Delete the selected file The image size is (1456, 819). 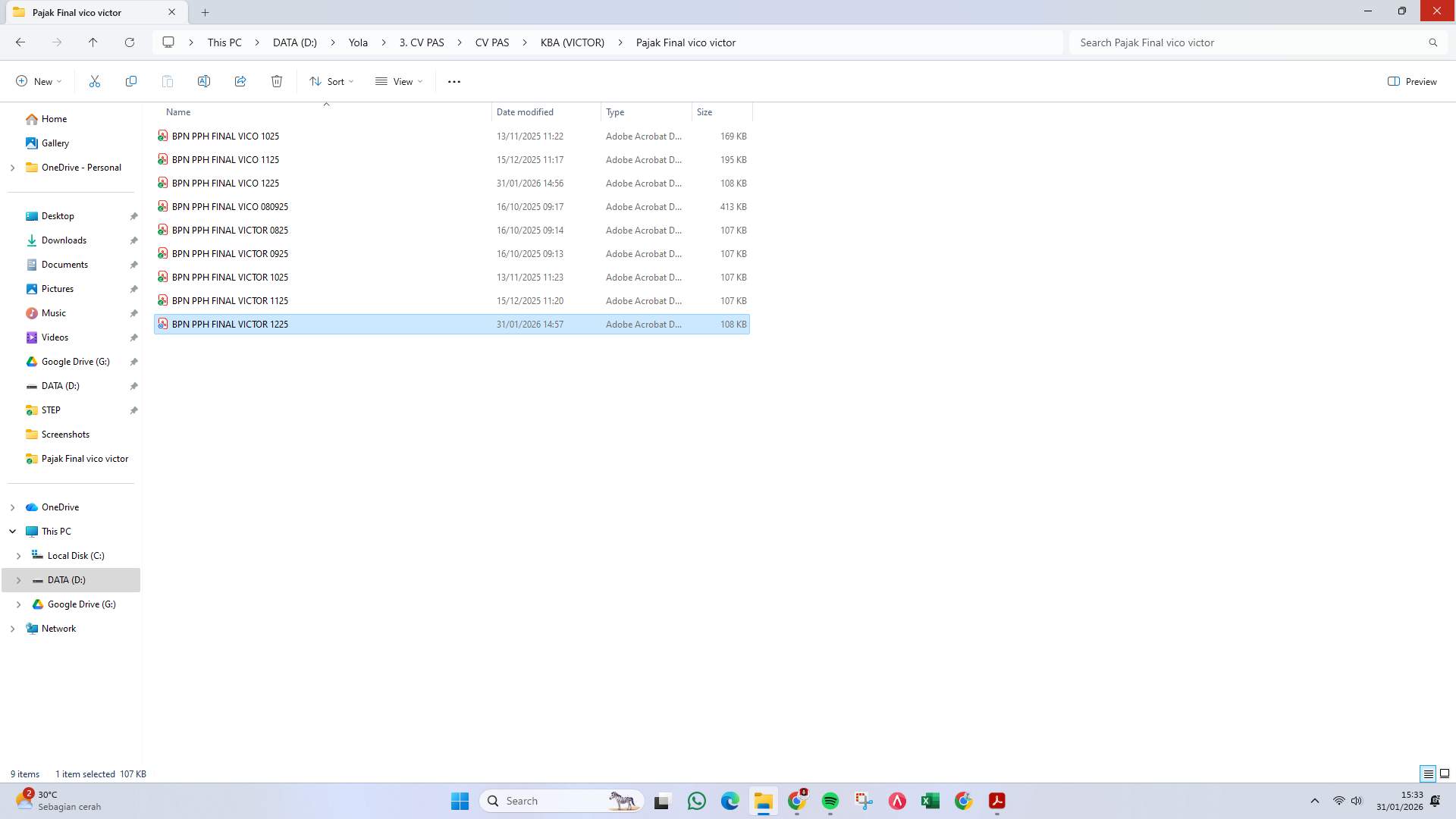[x=277, y=81]
